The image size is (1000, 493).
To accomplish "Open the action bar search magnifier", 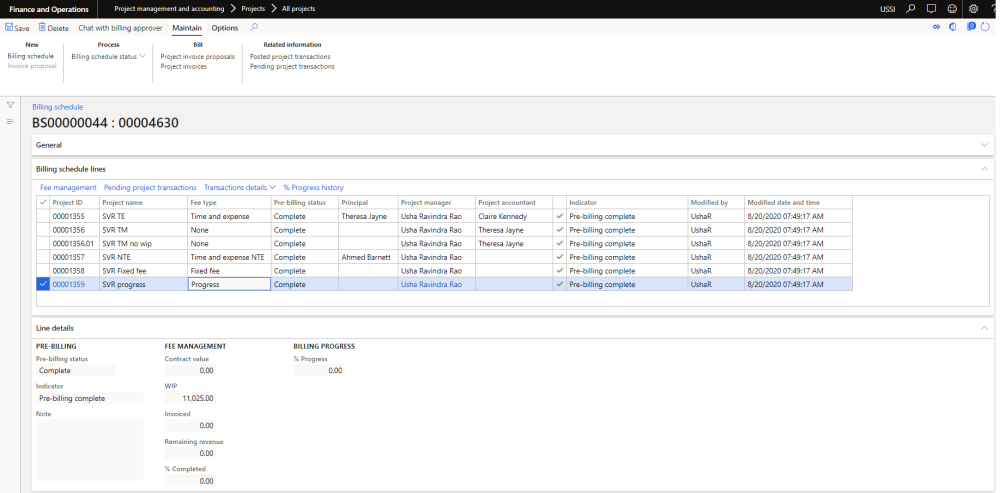I will pos(254,28).
